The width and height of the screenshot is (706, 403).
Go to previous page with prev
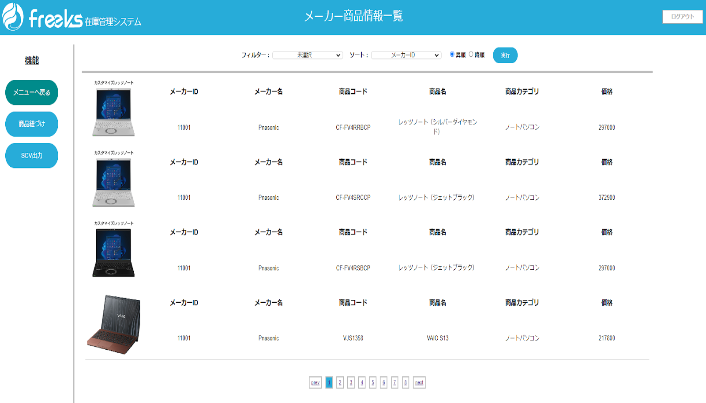tap(315, 383)
